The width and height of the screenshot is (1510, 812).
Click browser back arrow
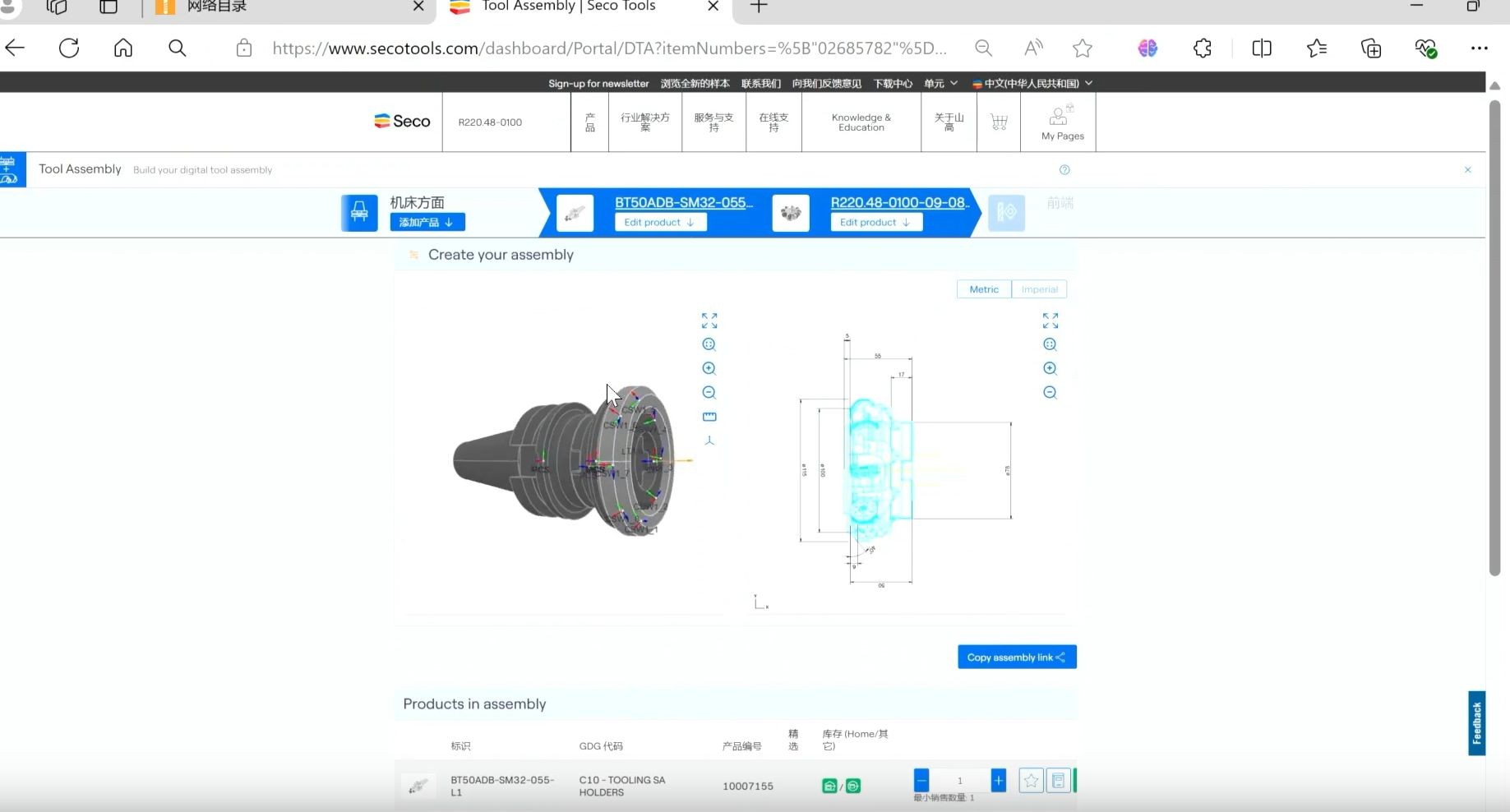coord(15,48)
